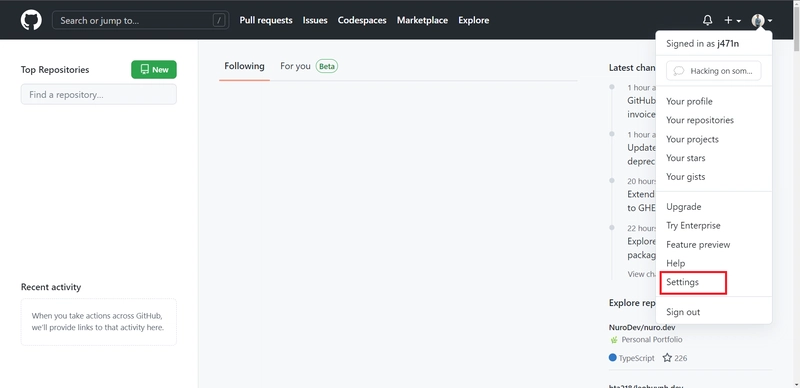Image resolution: width=800 pixels, height=388 pixels.
Task: Choose Upgrade in the user menu
Action: click(684, 207)
